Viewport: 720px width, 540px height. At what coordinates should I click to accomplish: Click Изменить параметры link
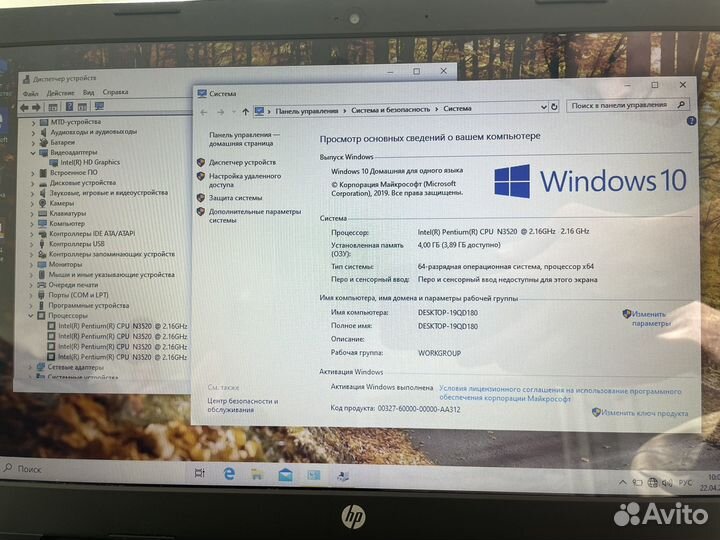pyautogui.click(x=651, y=319)
